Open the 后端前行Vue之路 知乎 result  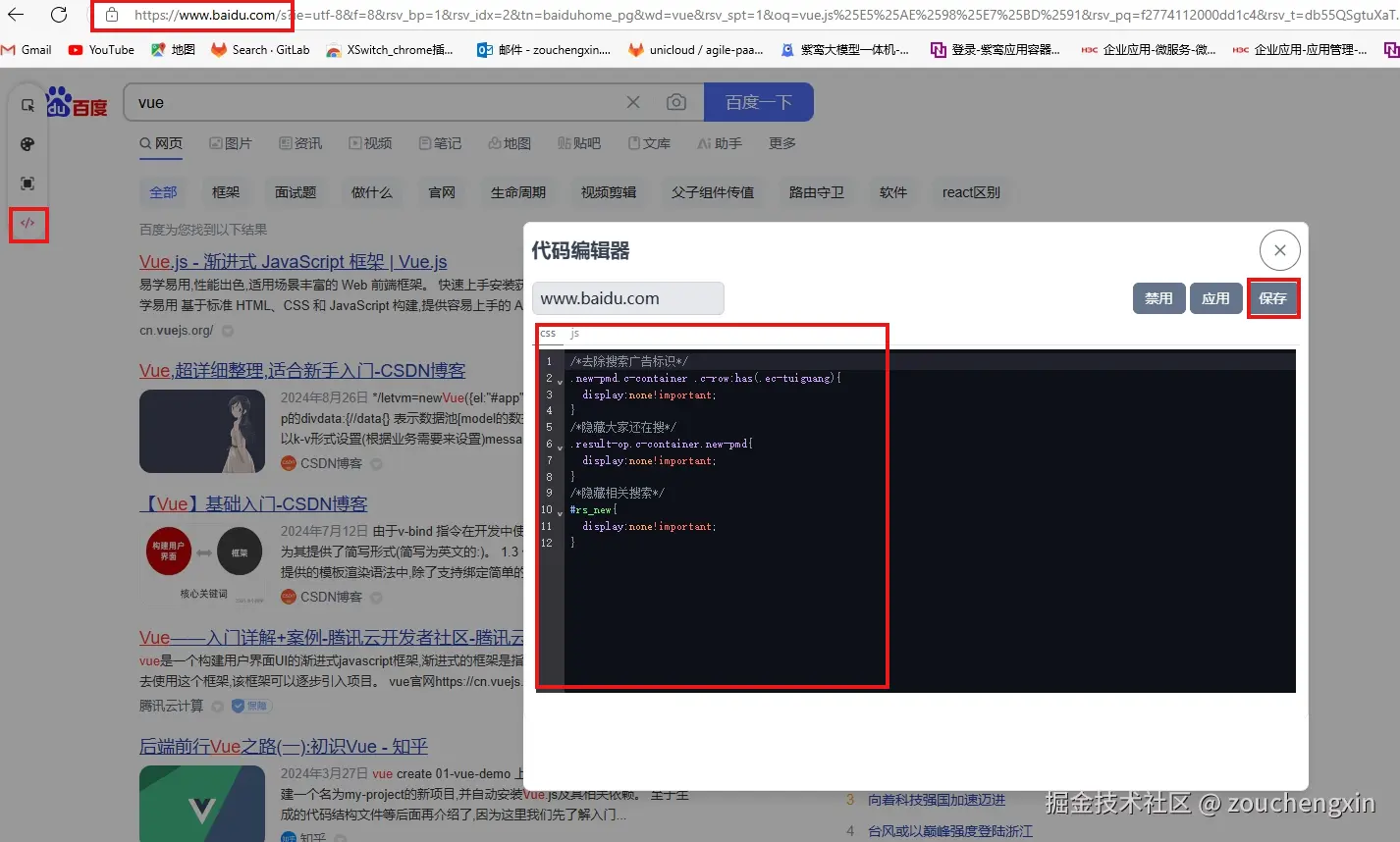click(x=284, y=747)
